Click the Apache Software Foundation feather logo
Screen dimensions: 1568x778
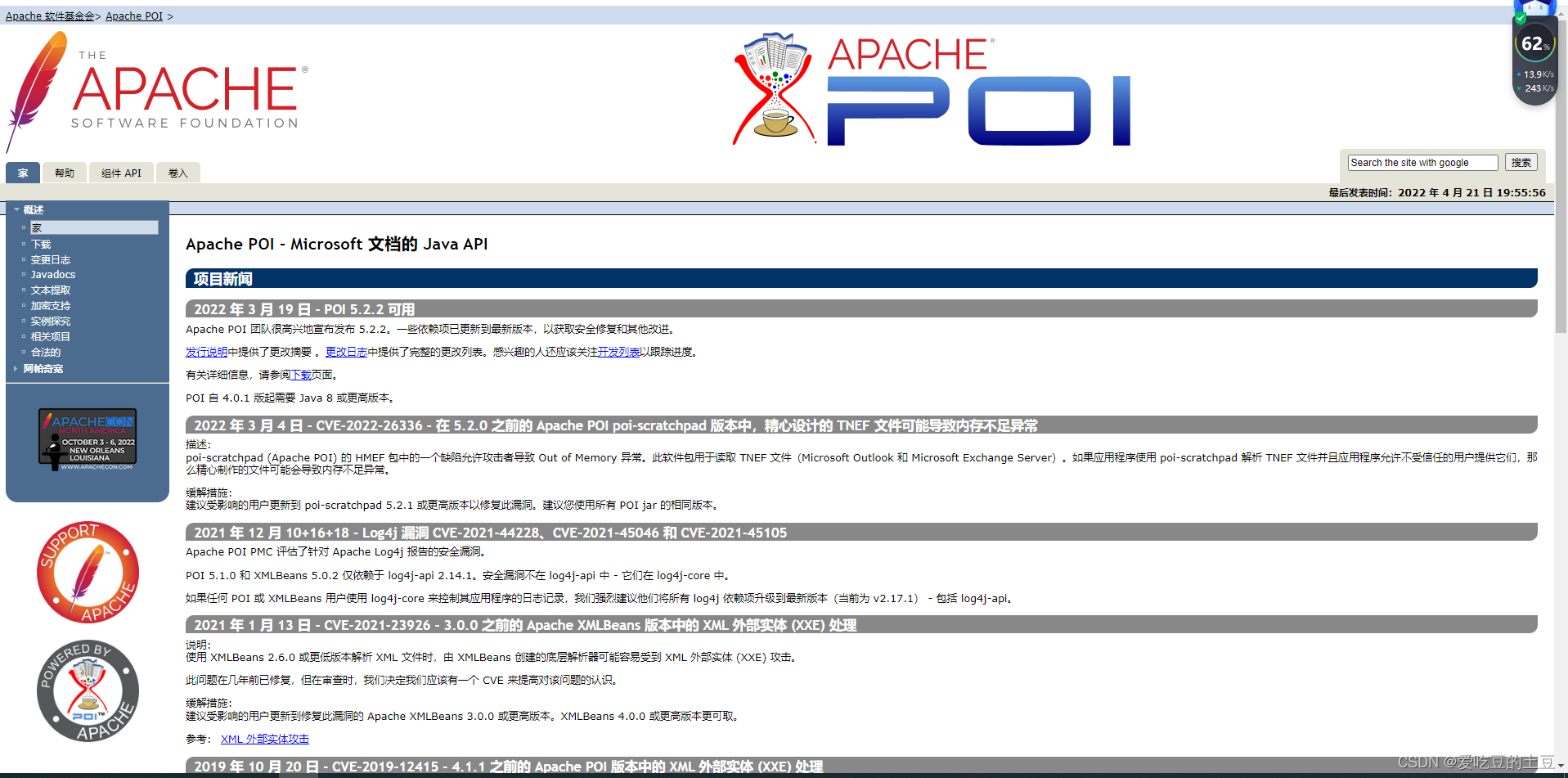155,90
